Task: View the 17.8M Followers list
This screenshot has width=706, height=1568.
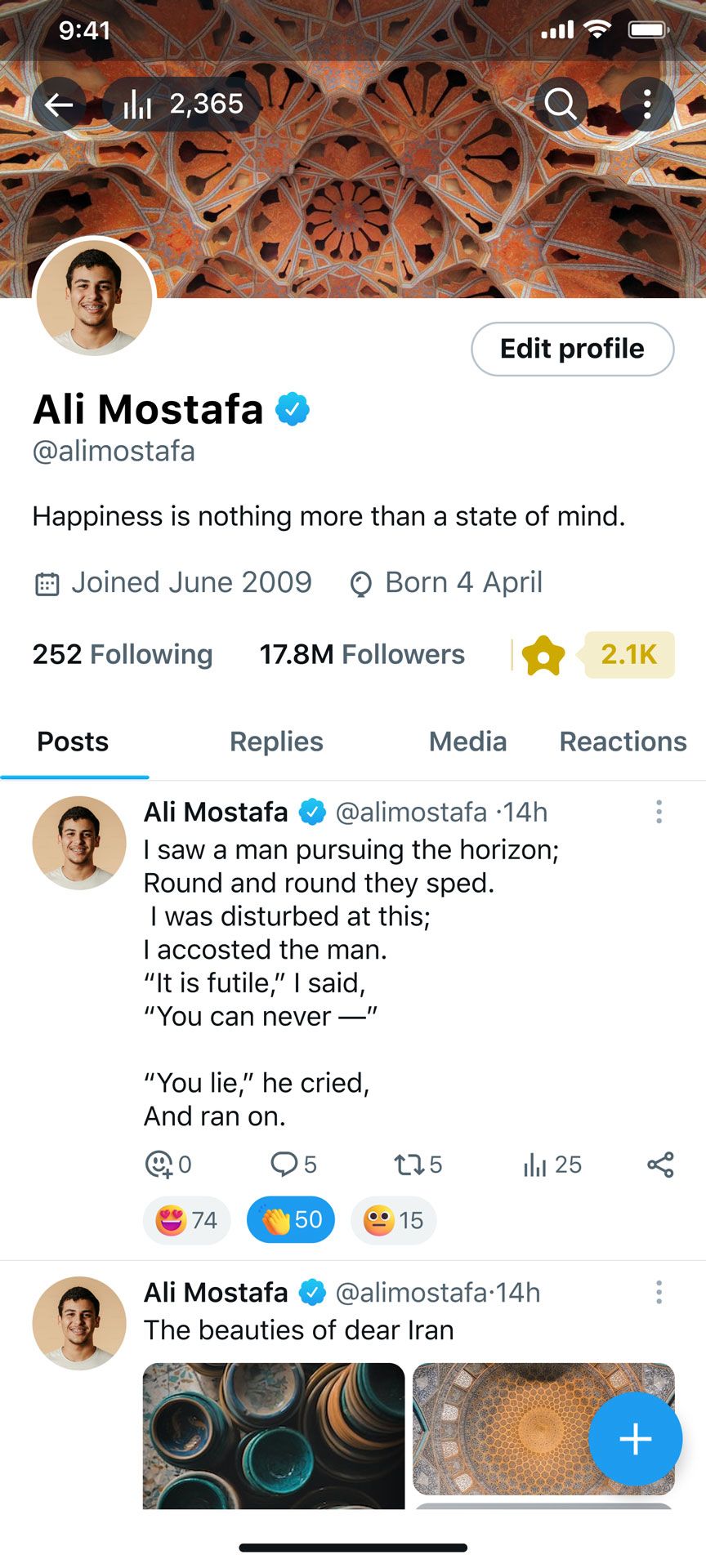Action: pyautogui.click(x=362, y=654)
